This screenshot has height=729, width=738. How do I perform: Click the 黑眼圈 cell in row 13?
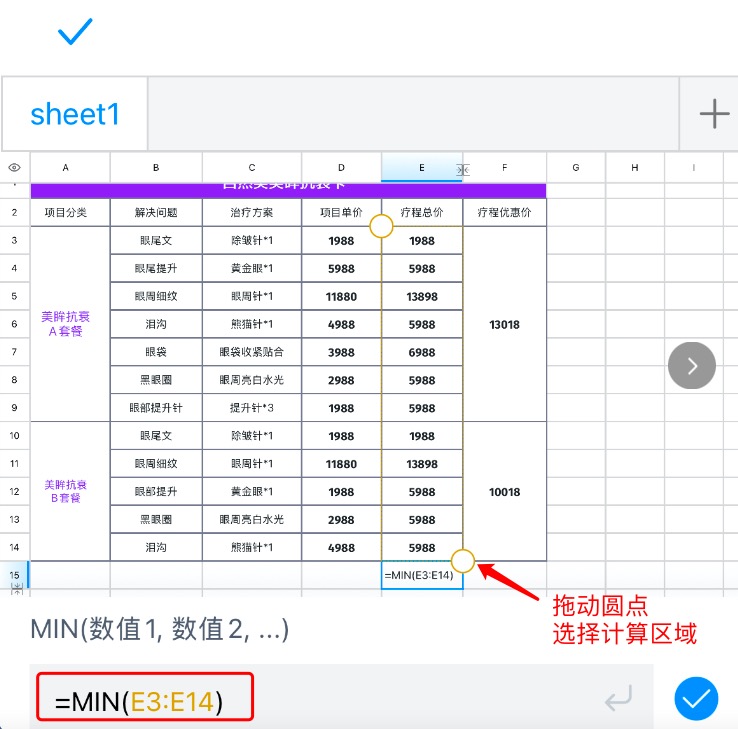coord(156,520)
